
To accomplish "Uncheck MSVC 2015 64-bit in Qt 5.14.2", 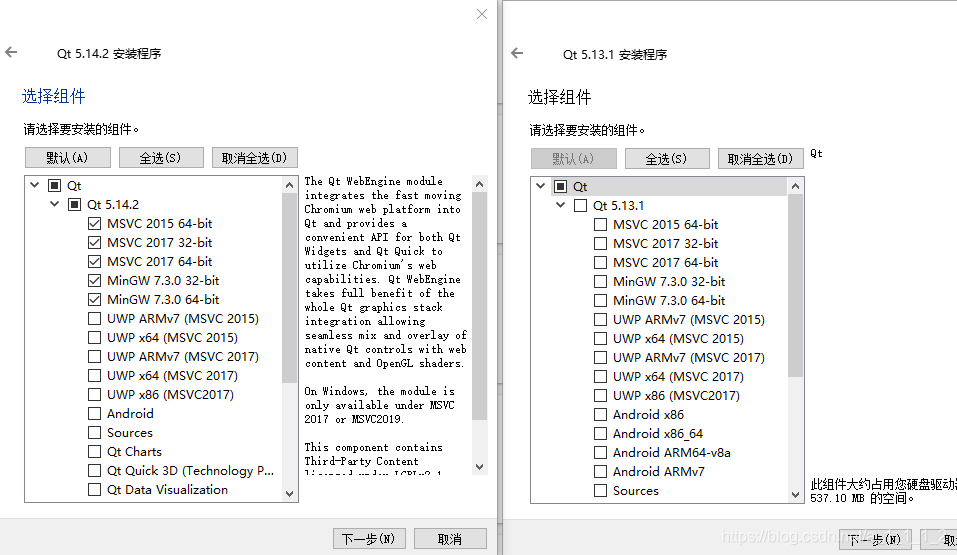I will [94, 223].
